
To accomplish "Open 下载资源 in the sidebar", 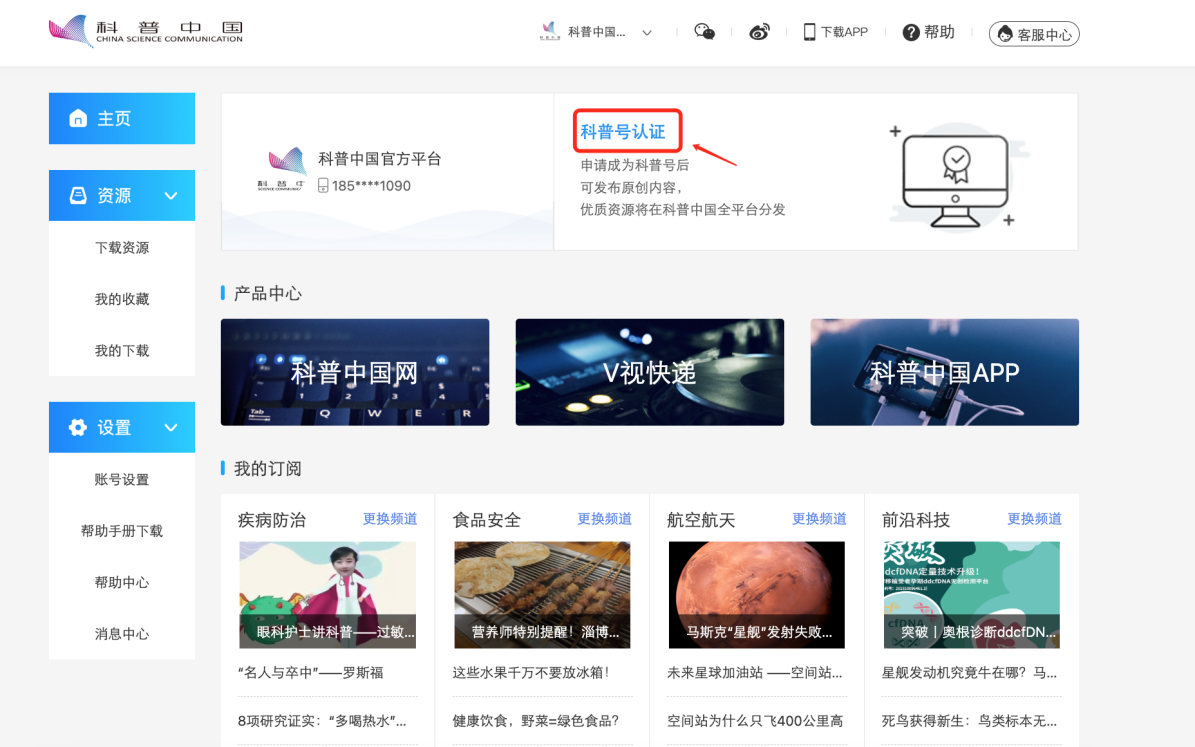I will [x=122, y=247].
